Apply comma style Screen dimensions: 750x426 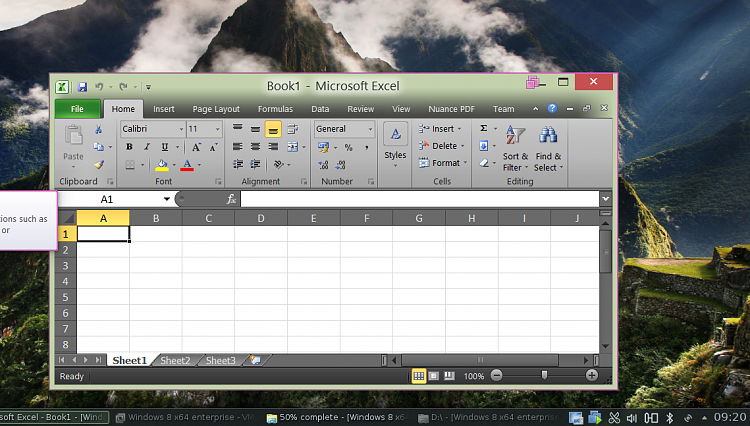[366, 147]
